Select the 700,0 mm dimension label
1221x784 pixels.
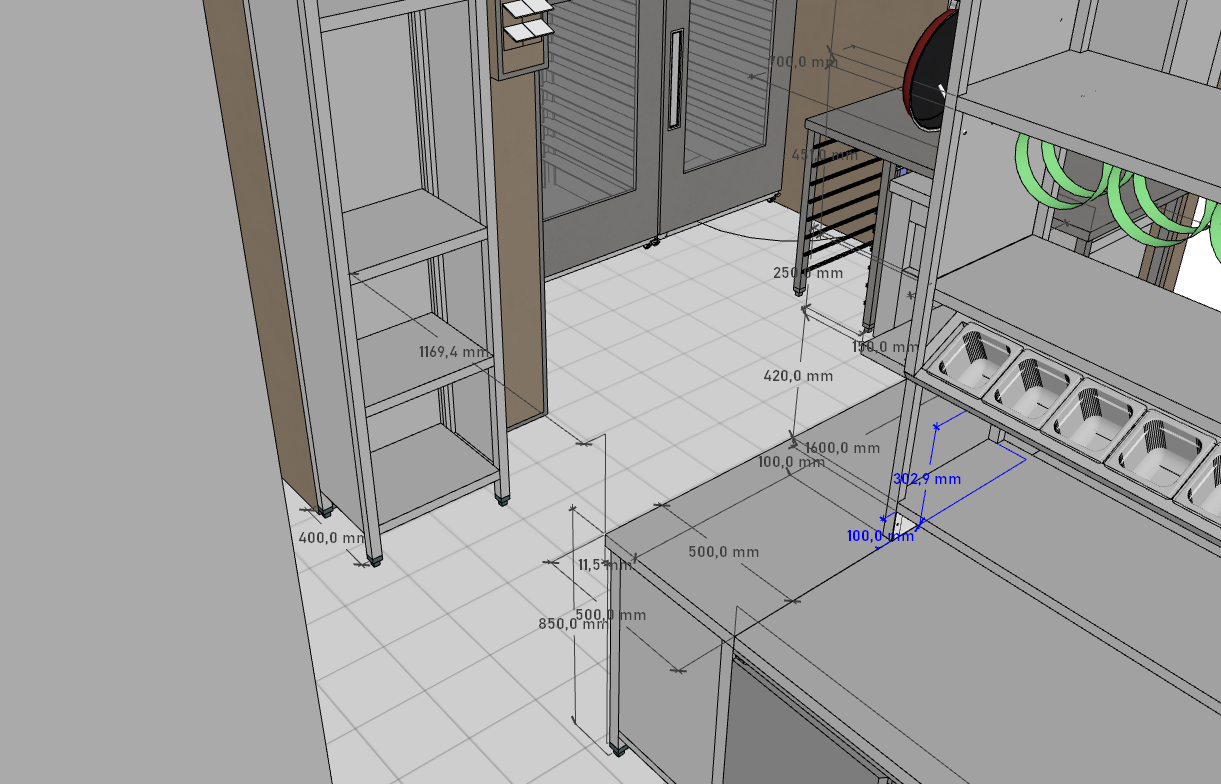802,62
